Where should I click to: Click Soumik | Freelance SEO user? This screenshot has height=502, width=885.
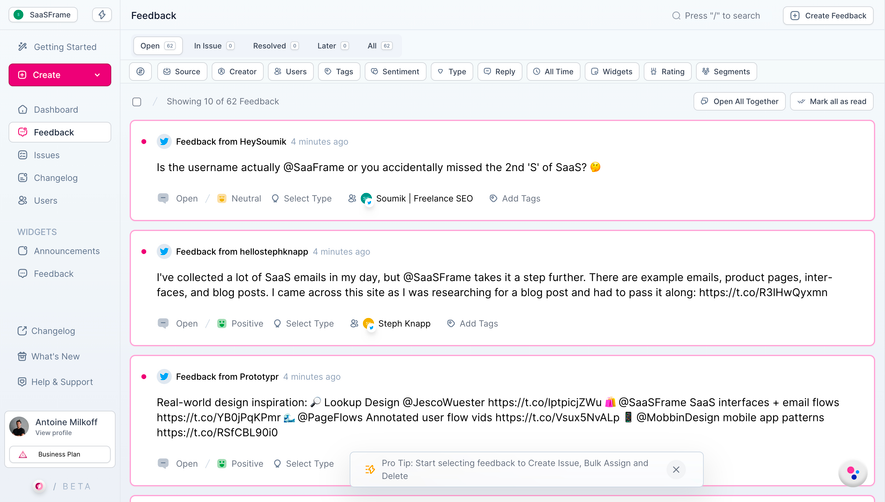pos(417,198)
